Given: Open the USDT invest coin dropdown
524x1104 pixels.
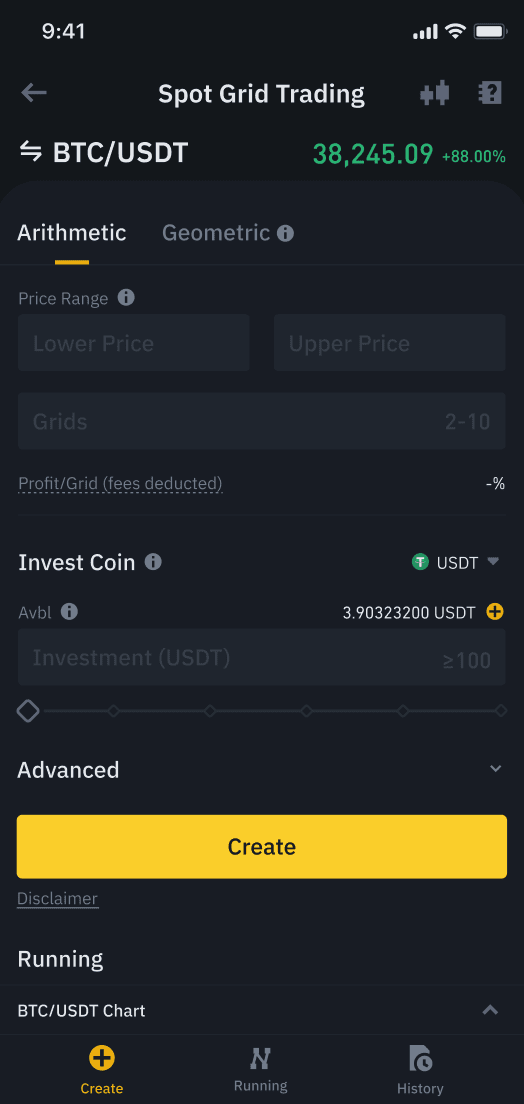Looking at the screenshot, I should click(456, 562).
